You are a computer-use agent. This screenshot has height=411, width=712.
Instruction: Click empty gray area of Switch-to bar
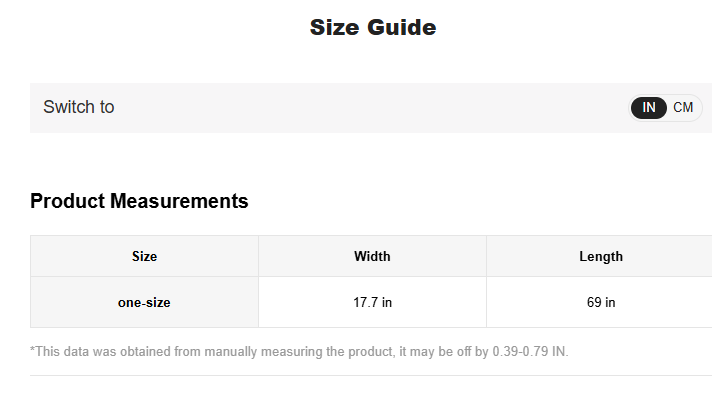(x=370, y=108)
